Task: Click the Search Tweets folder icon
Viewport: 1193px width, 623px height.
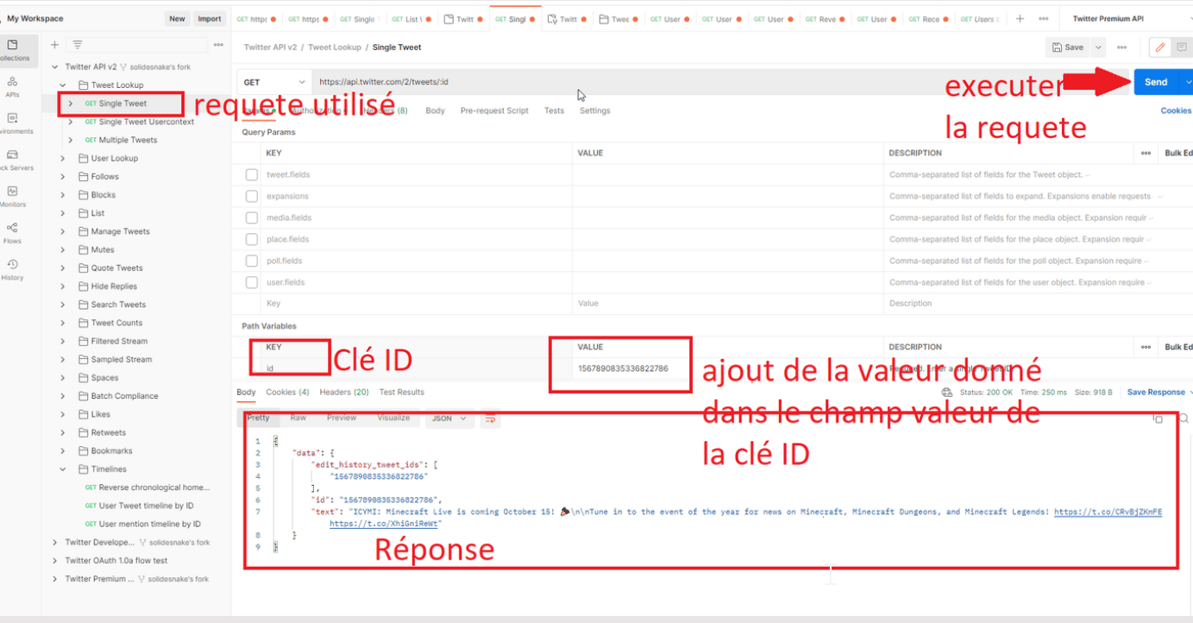Action: [83, 304]
